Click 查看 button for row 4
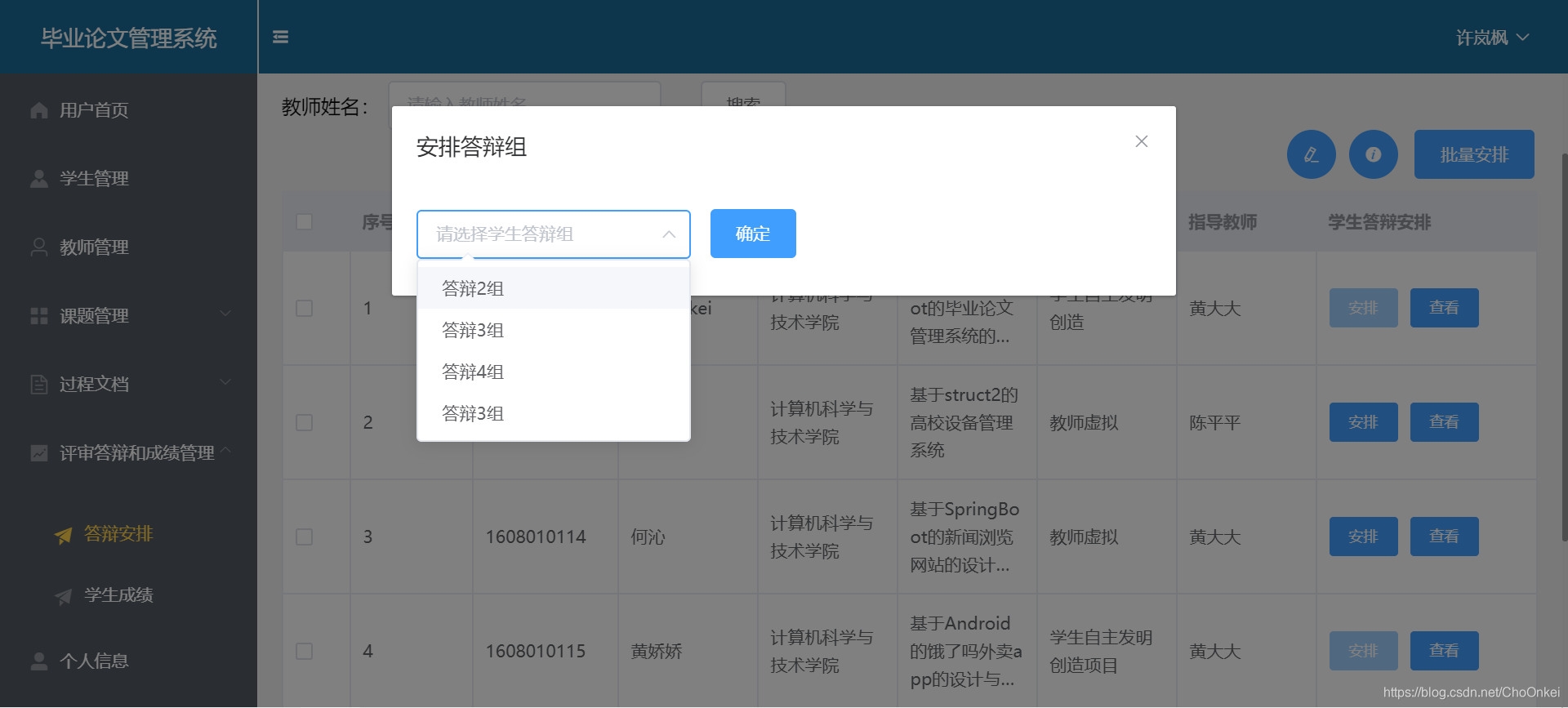The width and height of the screenshot is (1568, 708). [x=1444, y=651]
